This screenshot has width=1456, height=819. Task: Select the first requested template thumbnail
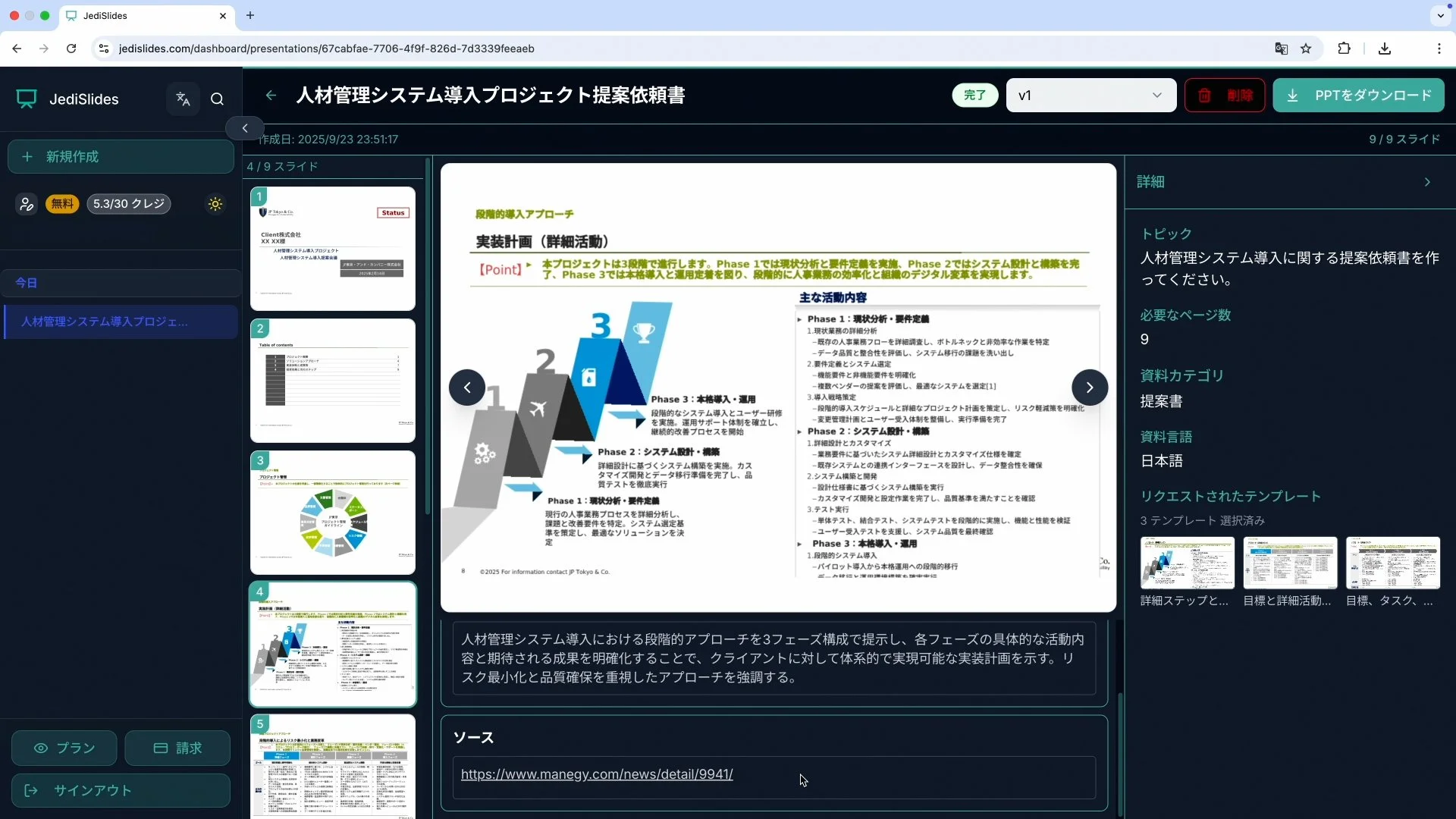pos(1187,563)
